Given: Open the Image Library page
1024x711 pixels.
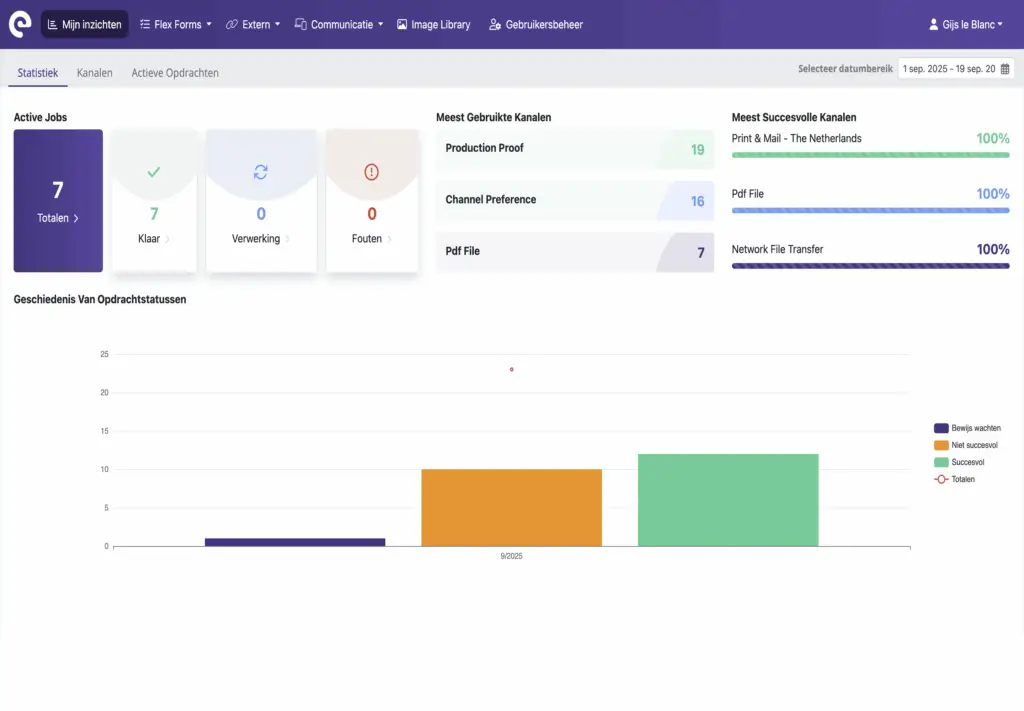Looking at the screenshot, I should tap(433, 24).
